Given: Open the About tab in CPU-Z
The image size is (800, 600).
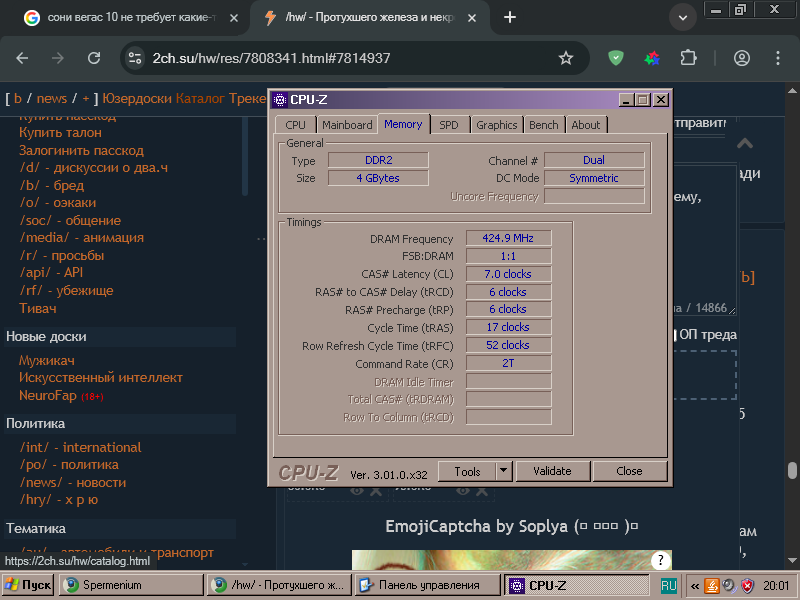Looking at the screenshot, I should point(586,125).
